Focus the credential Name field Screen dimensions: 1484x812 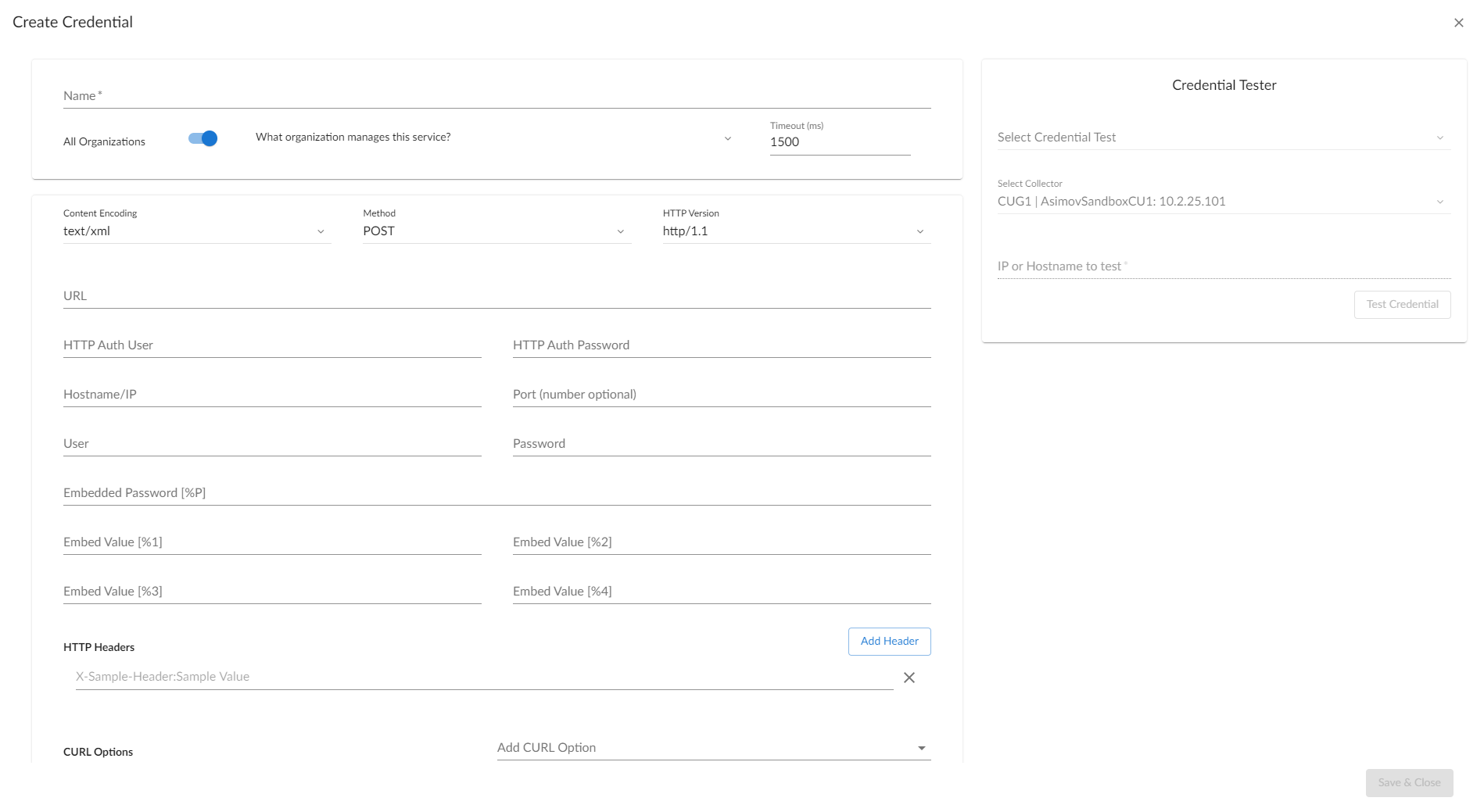[496, 96]
